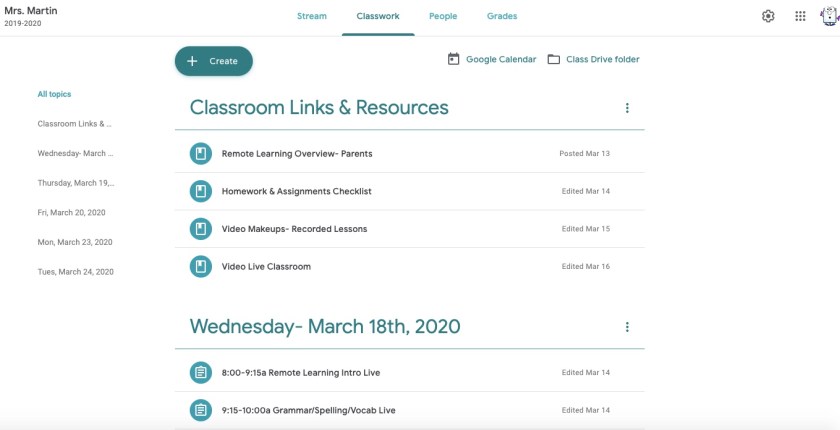Screen dimensions: 840x430
Task: Switch to the People tab
Action: tap(441, 17)
